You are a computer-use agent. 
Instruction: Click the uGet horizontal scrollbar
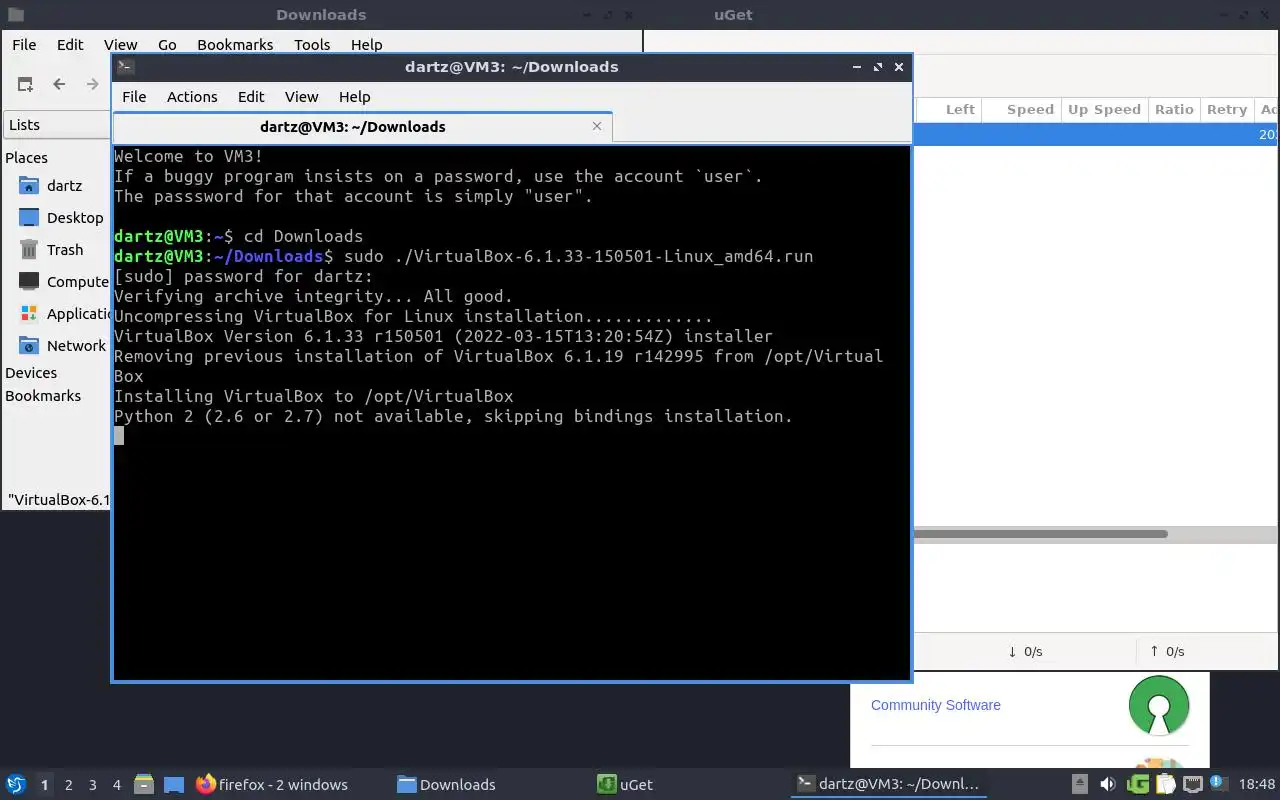click(1040, 534)
